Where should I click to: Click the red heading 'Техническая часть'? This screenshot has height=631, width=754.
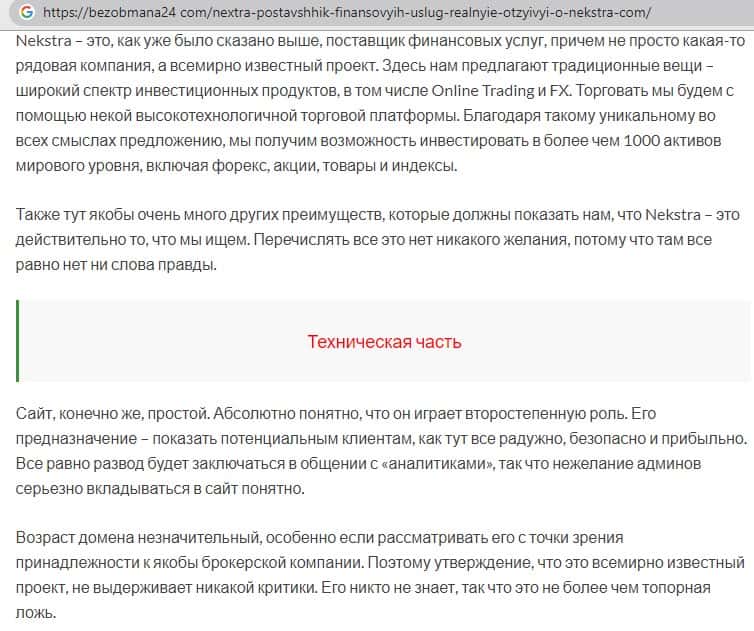[x=384, y=342]
